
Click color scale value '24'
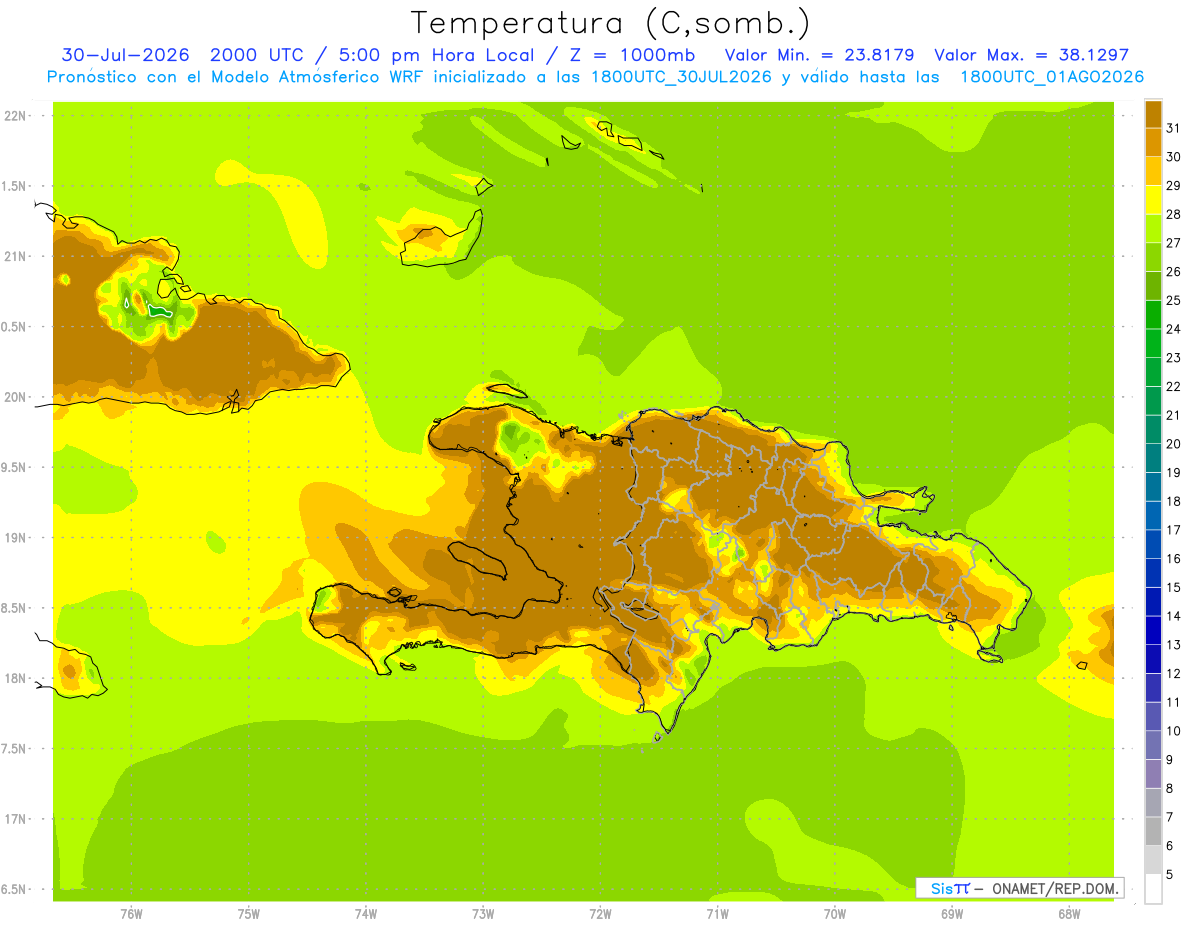coord(1174,329)
